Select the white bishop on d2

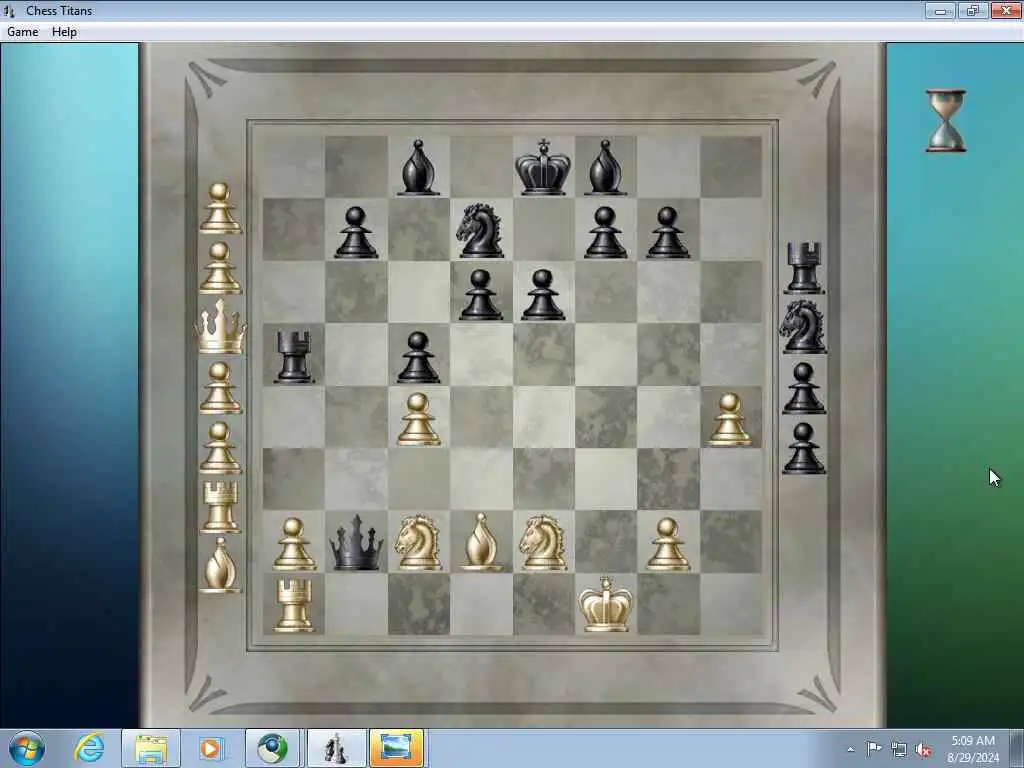481,542
